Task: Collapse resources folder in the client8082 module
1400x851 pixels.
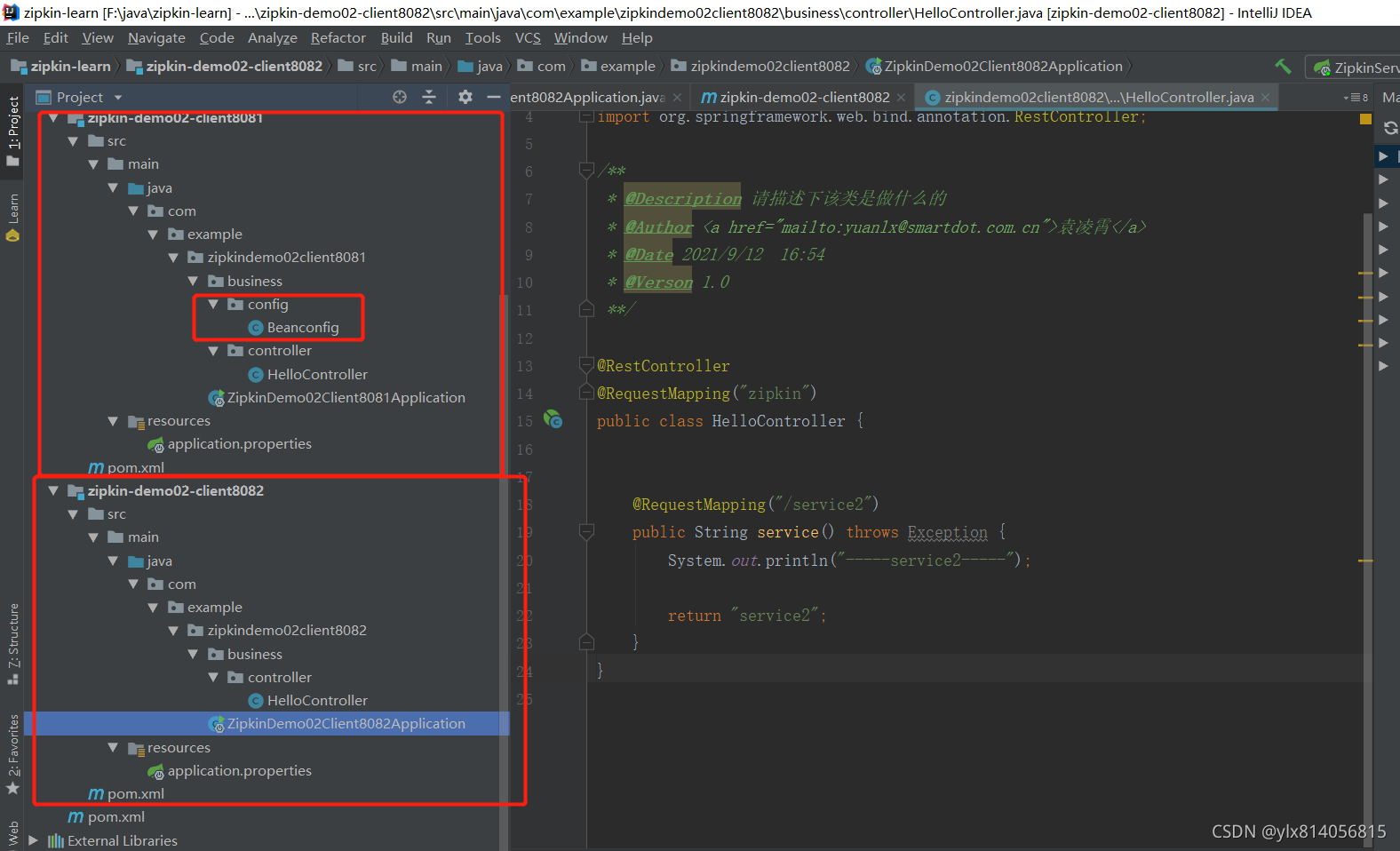Action: pos(113,748)
